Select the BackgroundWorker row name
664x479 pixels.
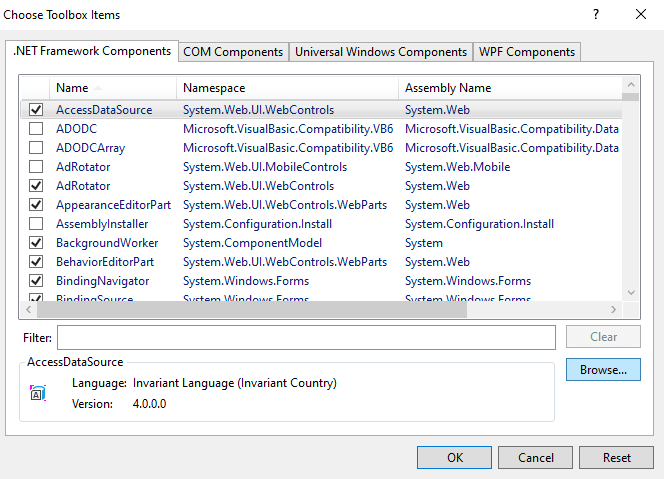pyautogui.click(x=107, y=243)
